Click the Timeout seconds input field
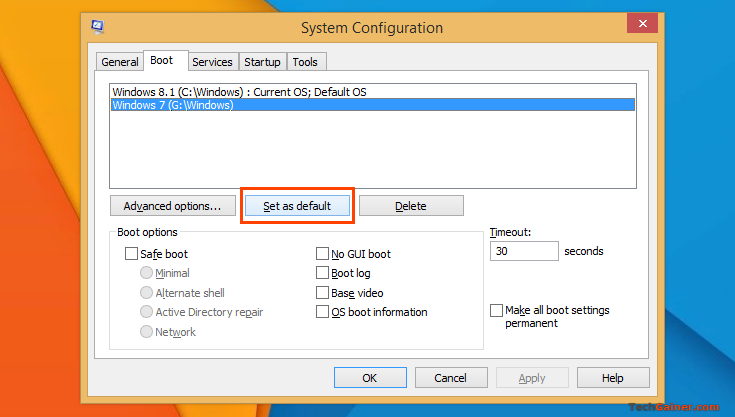Image resolution: width=735 pixels, height=417 pixels. tap(524, 251)
